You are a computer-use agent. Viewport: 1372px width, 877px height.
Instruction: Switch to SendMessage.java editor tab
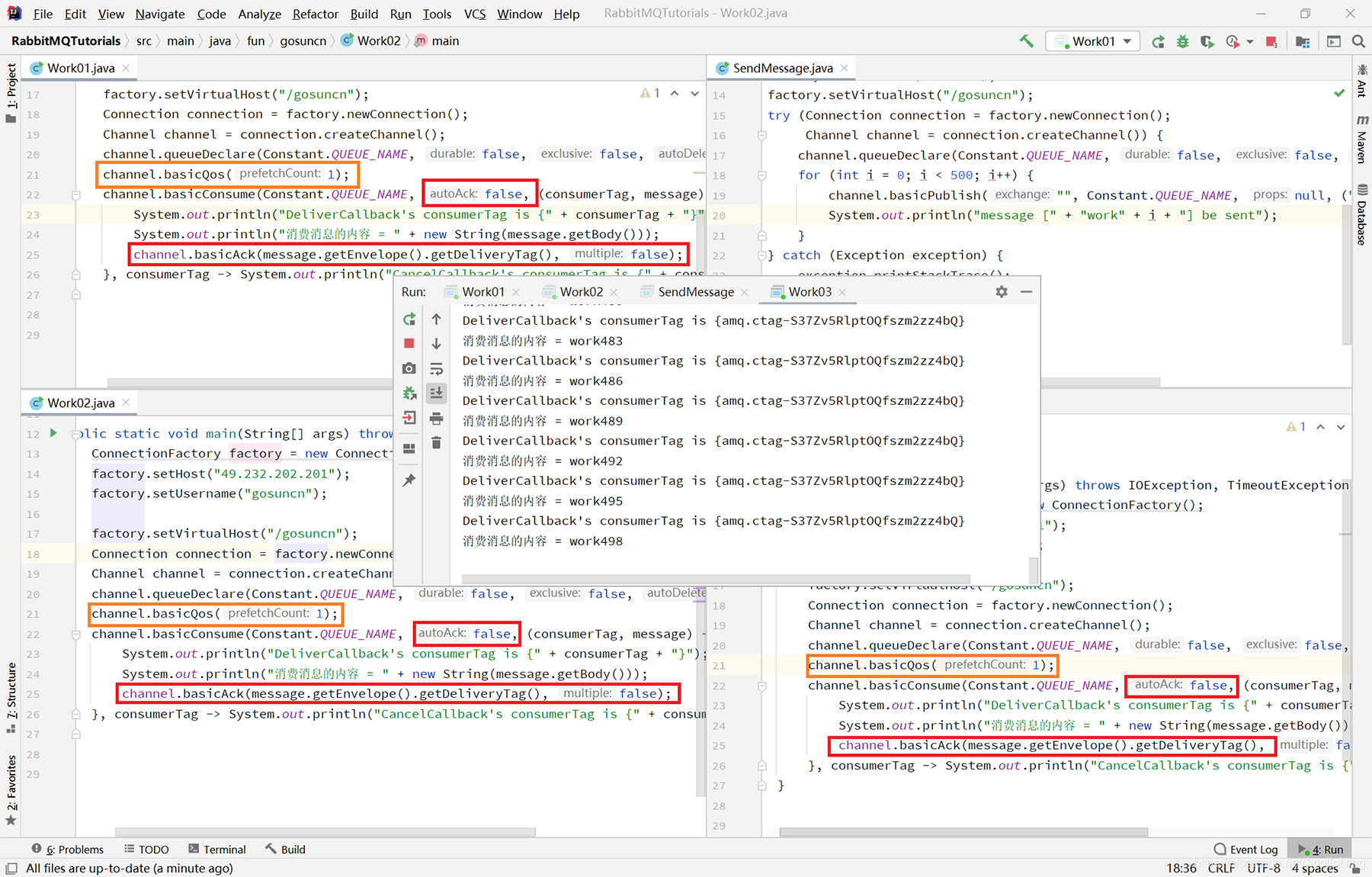click(x=782, y=68)
